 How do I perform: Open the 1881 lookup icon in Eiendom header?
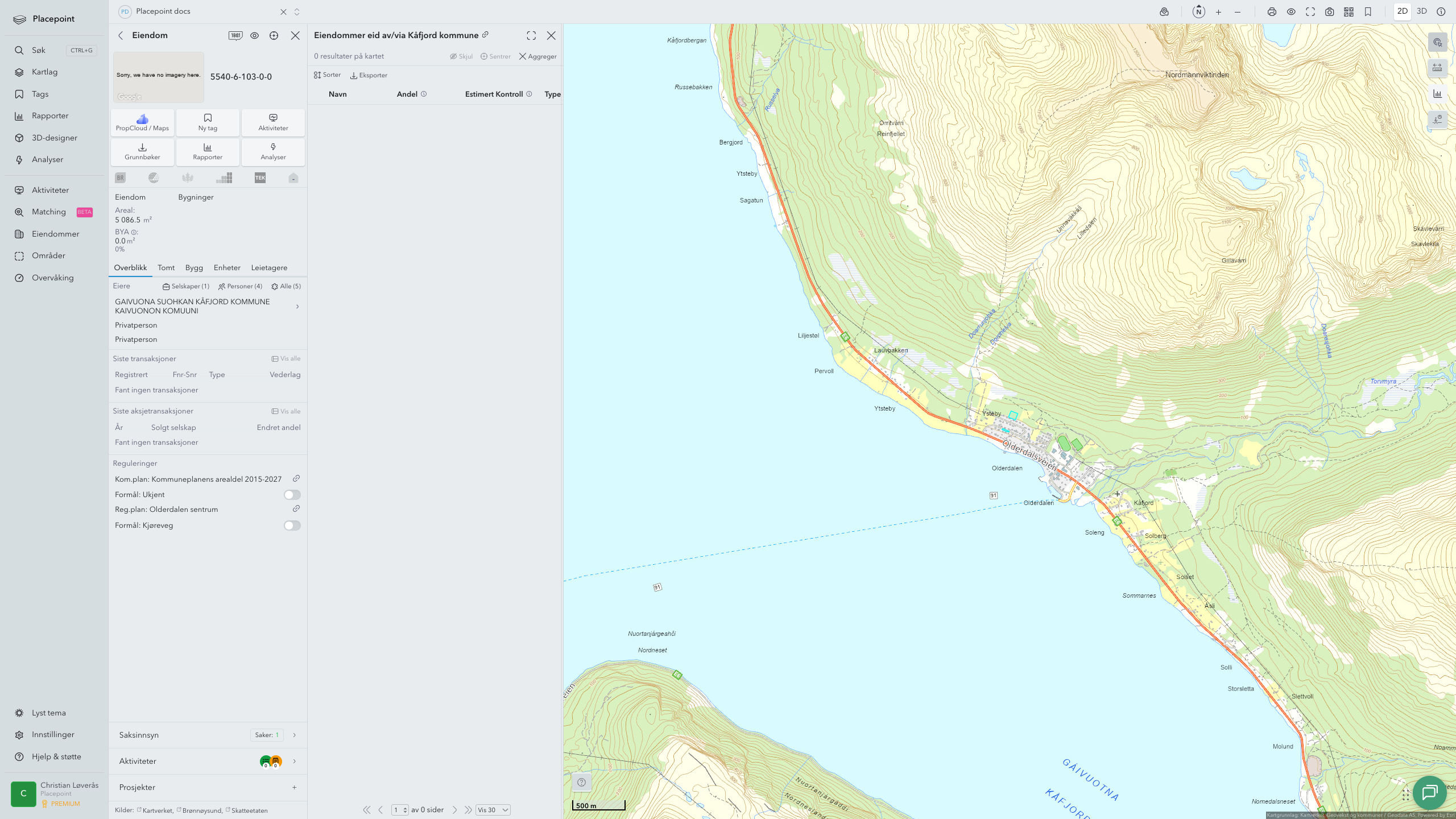(x=235, y=35)
